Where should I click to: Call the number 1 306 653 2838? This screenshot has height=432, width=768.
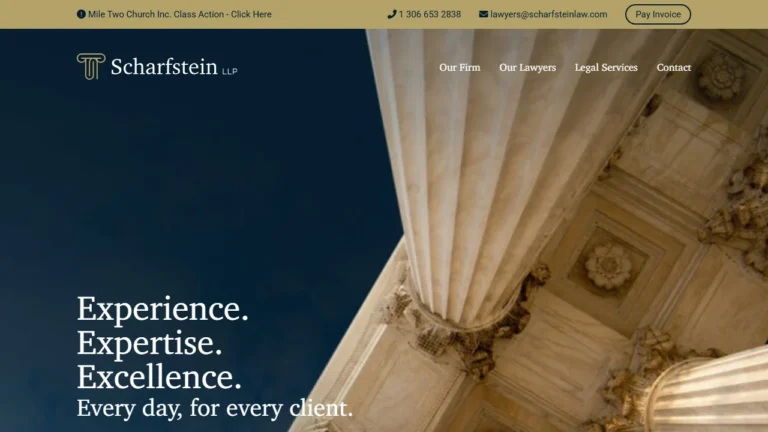(430, 14)
